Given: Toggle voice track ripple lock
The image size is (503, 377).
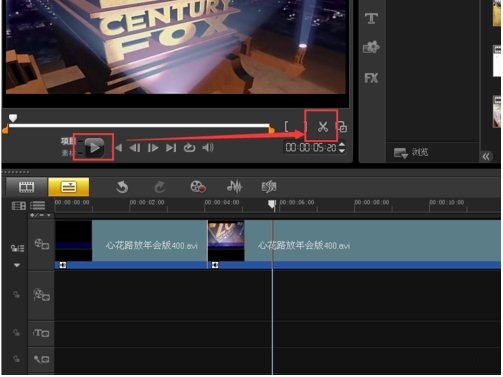Looking at the screenshot, I should 16,359.
